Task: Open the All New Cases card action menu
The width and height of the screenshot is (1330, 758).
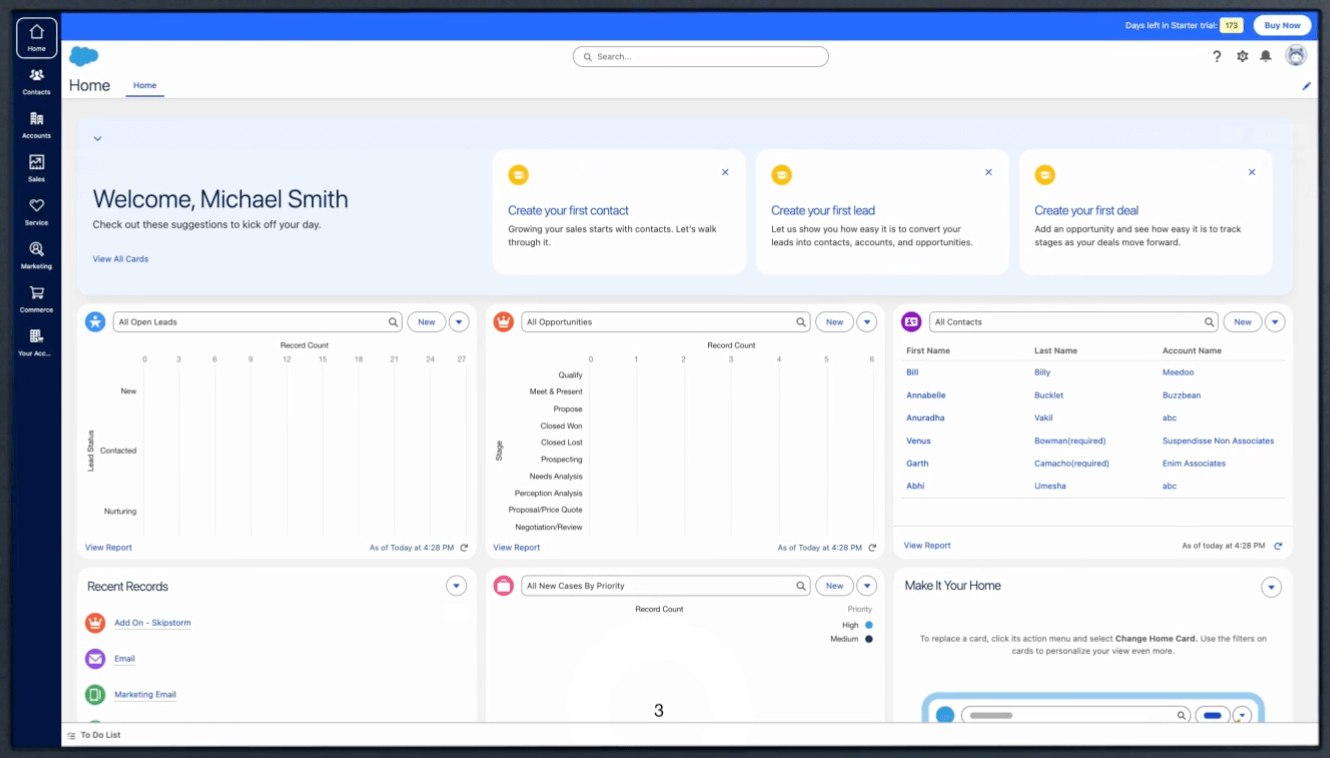Action: tap(867, 586)
